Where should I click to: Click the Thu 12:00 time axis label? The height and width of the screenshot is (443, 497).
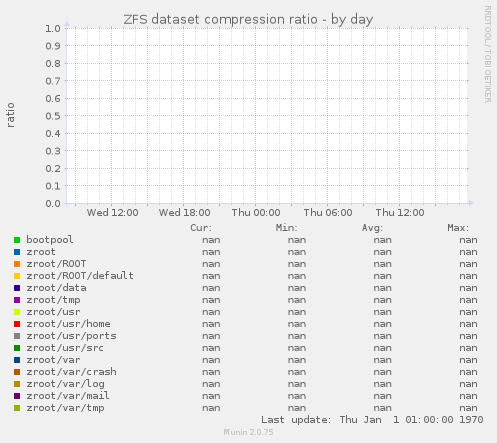pyautogui.click(x=400, y=213)
